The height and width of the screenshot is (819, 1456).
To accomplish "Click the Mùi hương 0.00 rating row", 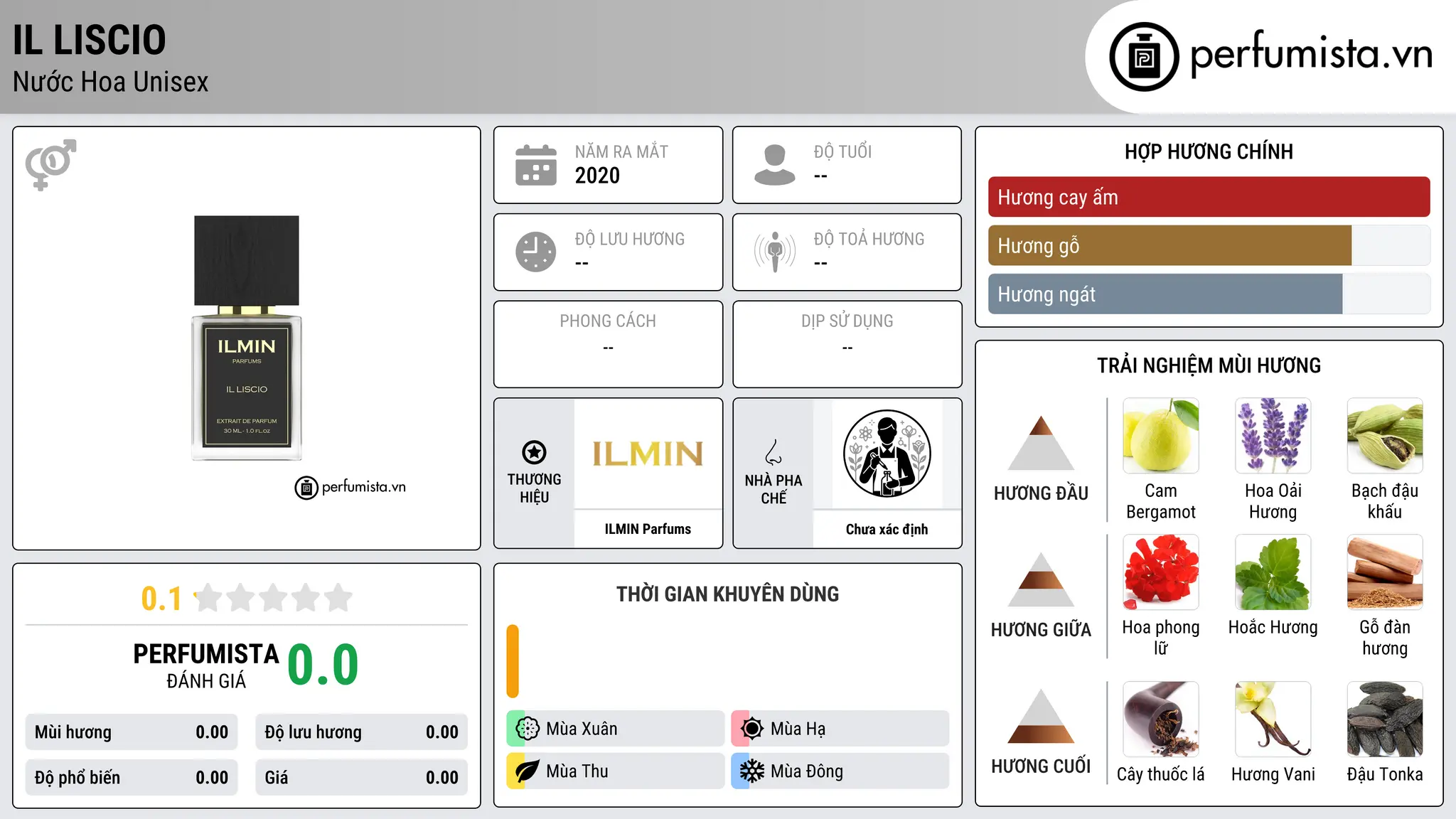I will click(x=132, y=732).
